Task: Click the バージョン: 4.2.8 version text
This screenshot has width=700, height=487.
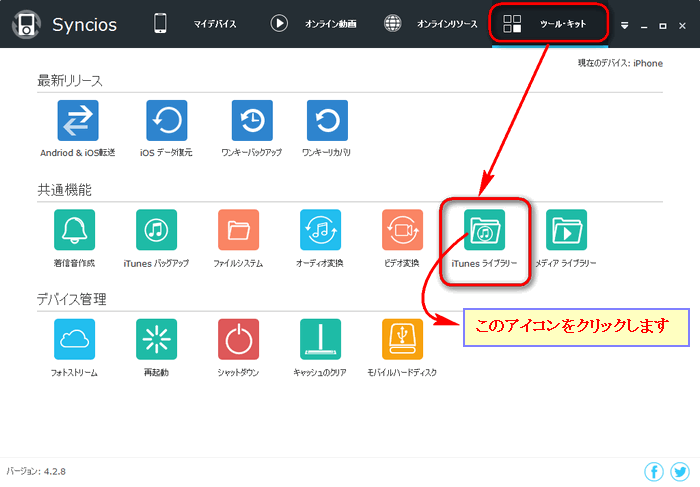Action: coord(36,471)
